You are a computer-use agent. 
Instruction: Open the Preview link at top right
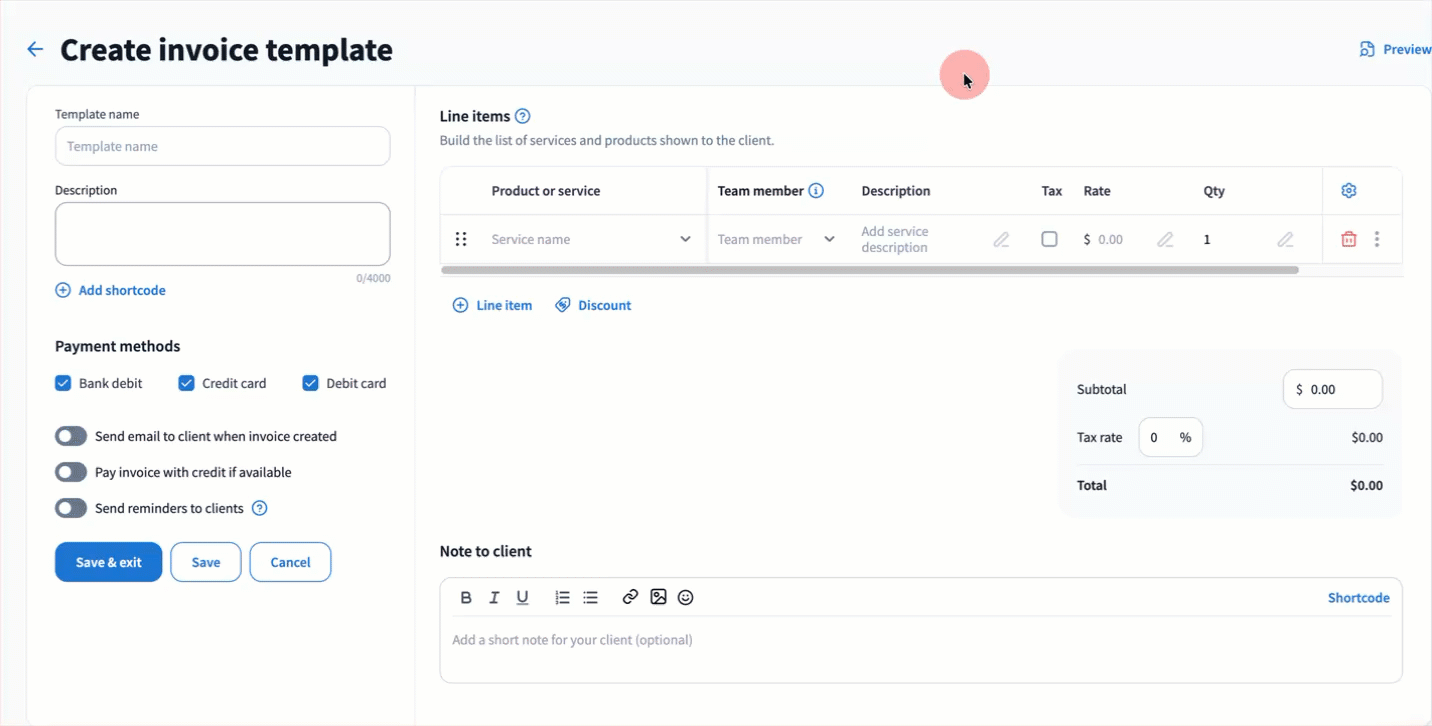click(x=1396, y=49)
